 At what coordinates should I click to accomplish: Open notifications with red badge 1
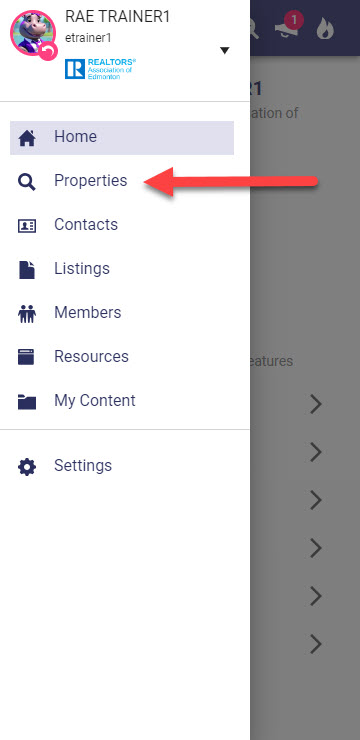(289, 27)
